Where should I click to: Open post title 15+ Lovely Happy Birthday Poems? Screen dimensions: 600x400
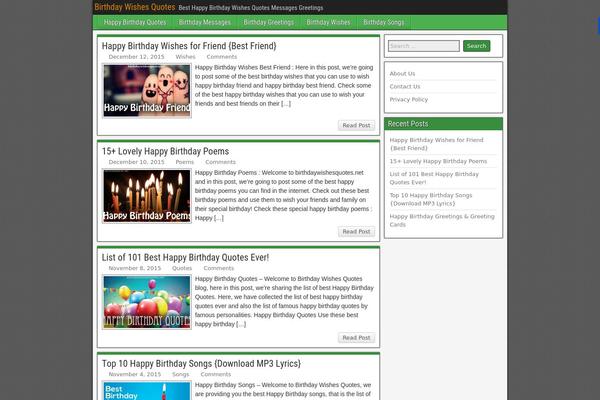tap(165, 151)
